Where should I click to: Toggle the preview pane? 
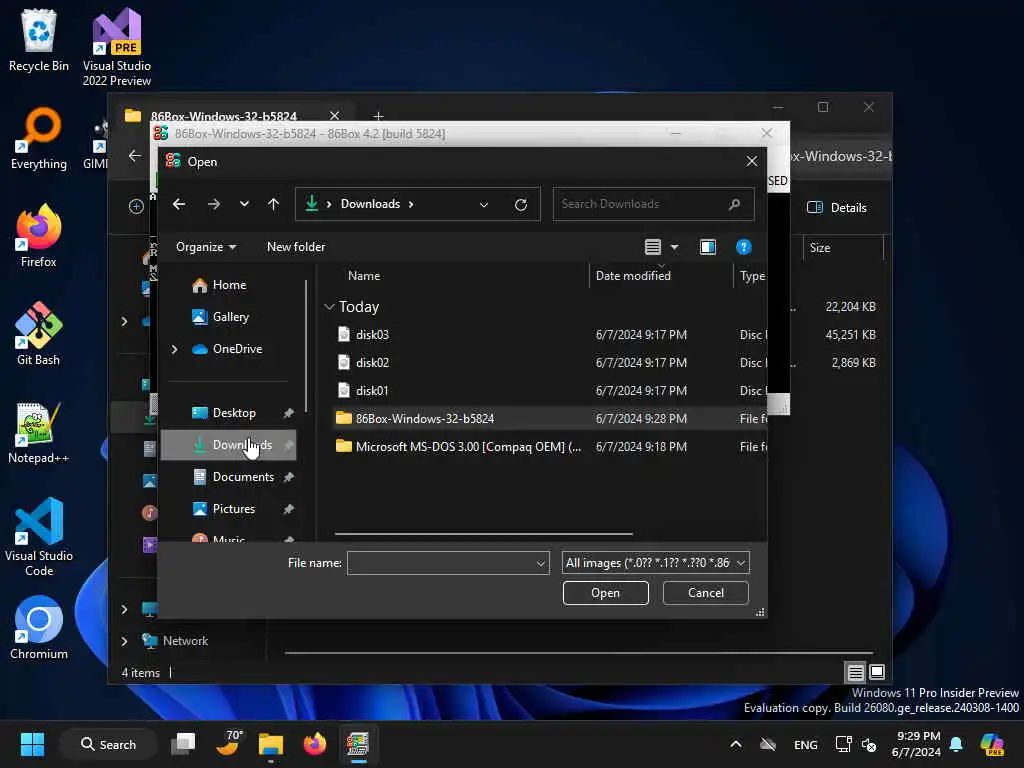[707, 247]
